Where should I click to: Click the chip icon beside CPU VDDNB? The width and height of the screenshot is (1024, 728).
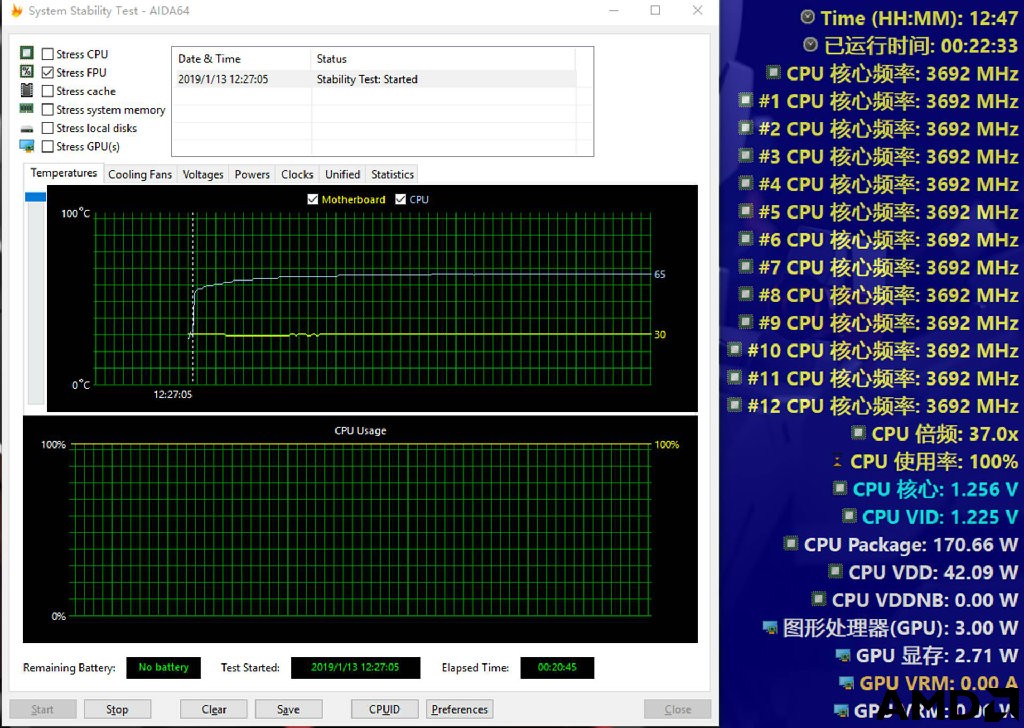tap(818, 599)
